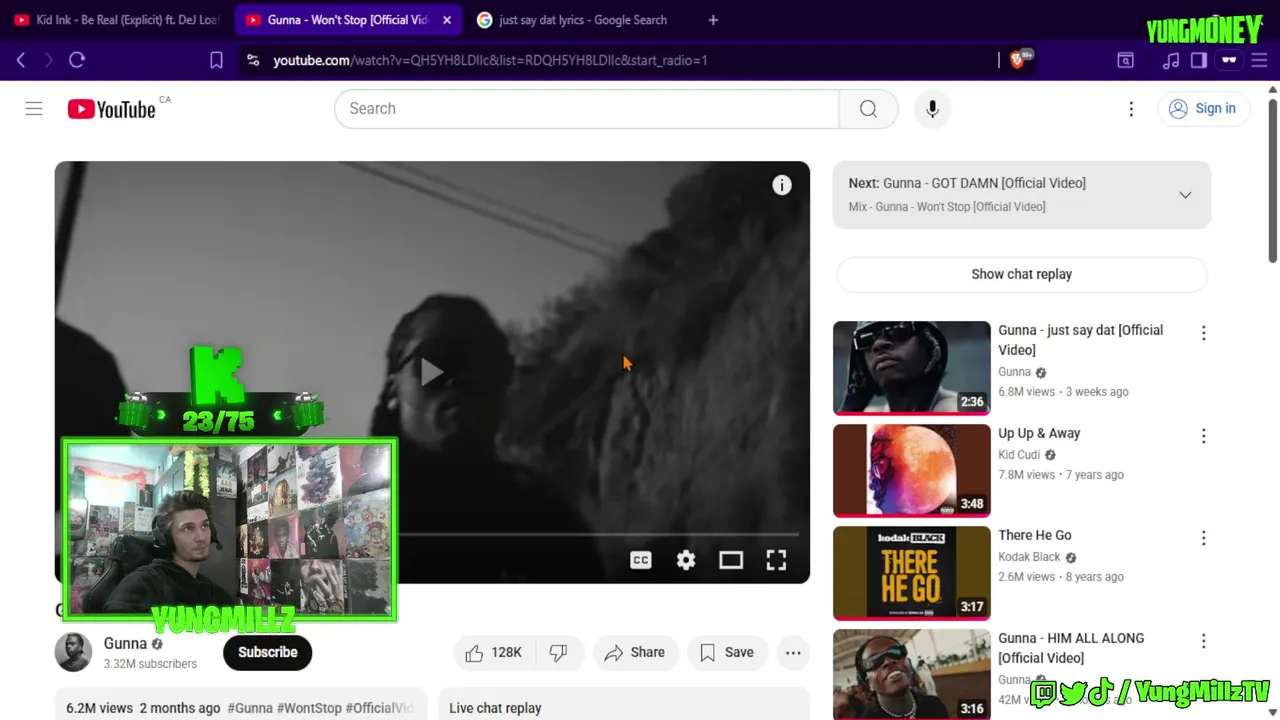1280x720 pixels.
Task: Click the Gunna channel name link
Action: (125, 644)
